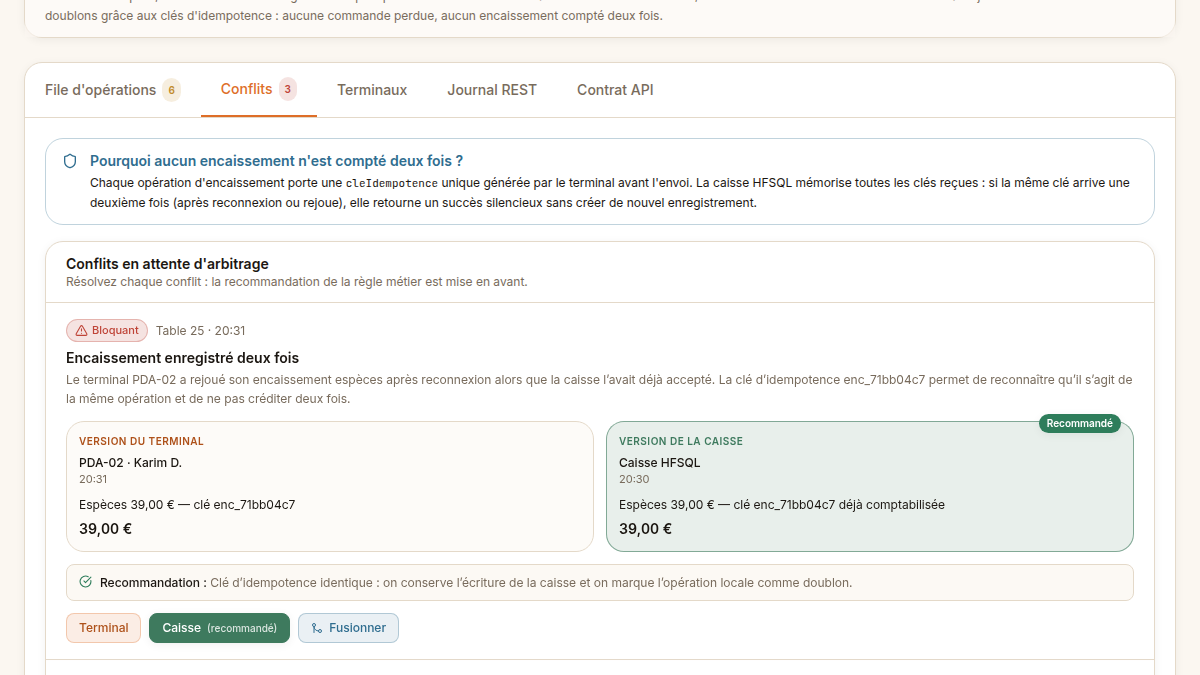The width and height of the screenshot is (1200, 675).
Task: Click the 'Caisse HFSQL' text in the caisse card
Action: click(x=660, y=463)
